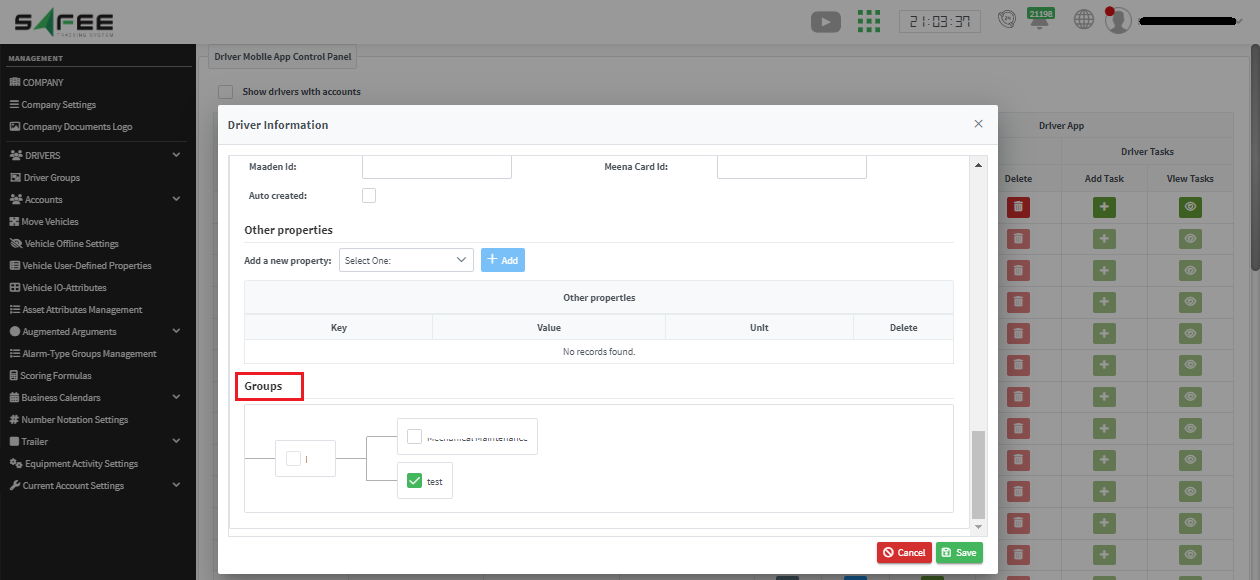Click the Move Vehicles truck icon
Viewport: 1260px width, 580px height.
pyautogui.click(x=15, y=222)
